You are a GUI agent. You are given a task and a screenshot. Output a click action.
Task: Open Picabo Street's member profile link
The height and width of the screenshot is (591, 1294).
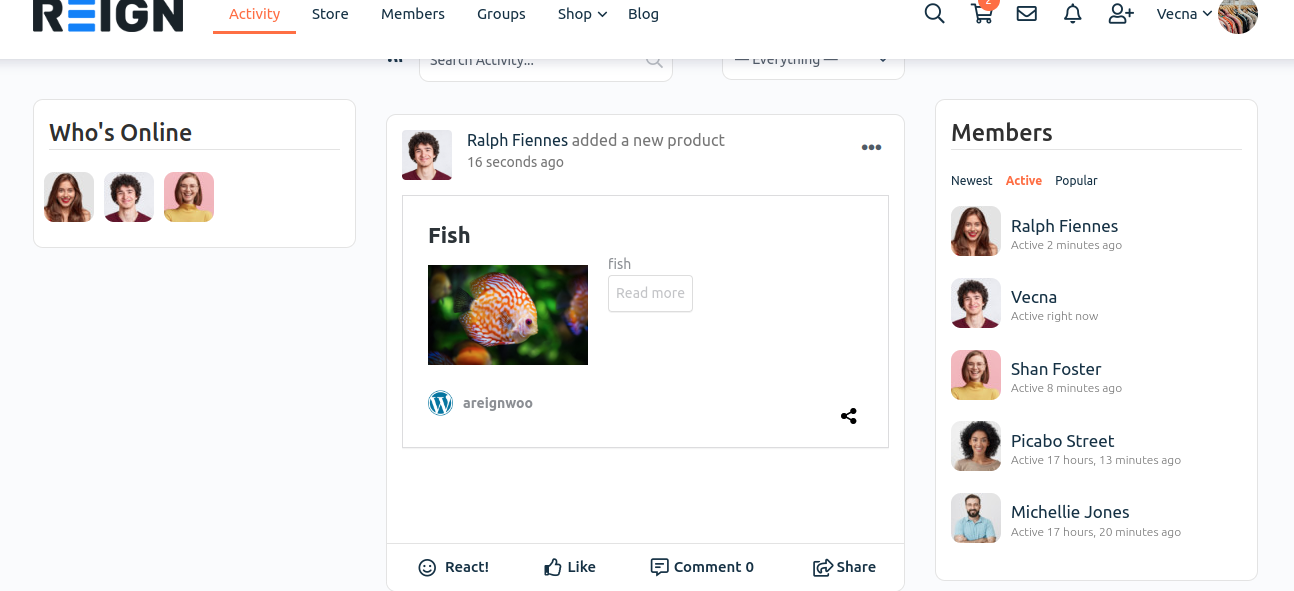click(1062, 441)
